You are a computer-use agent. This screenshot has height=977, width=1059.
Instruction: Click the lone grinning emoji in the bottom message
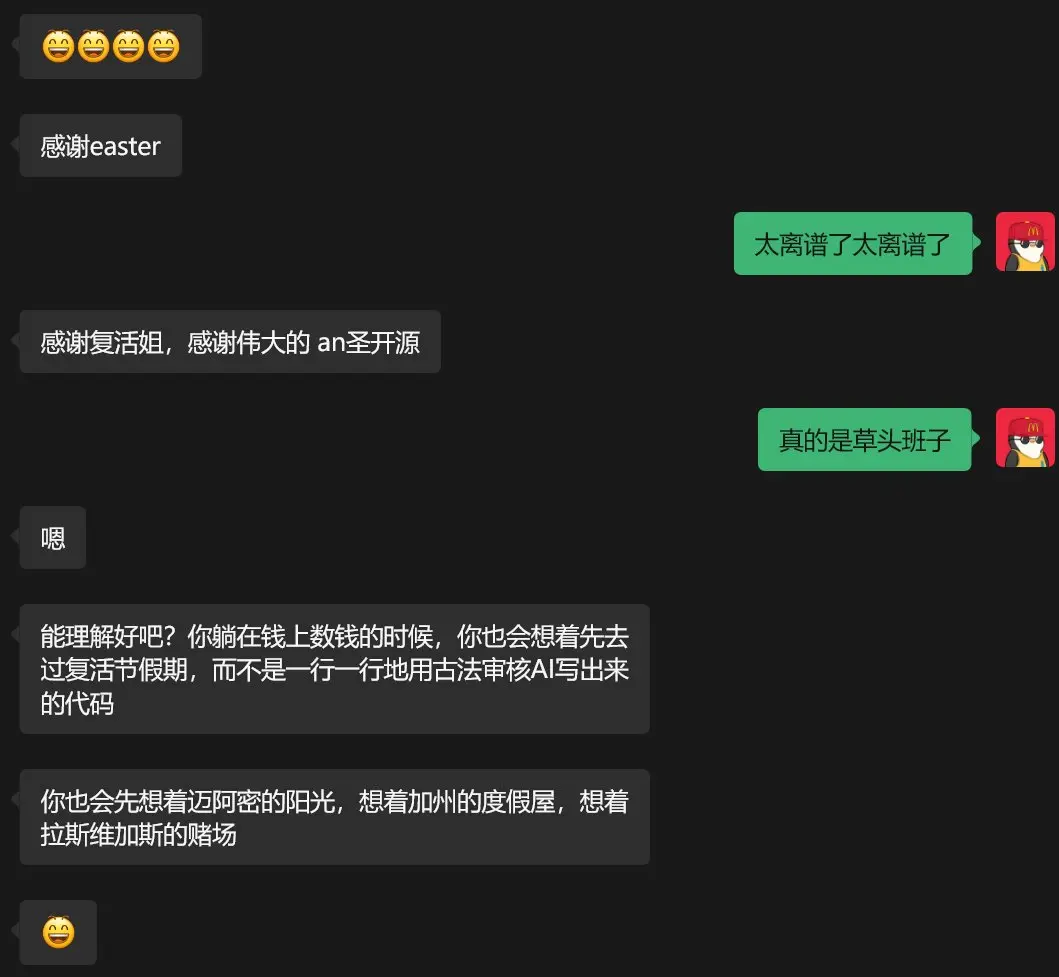(x=59, y=932)
